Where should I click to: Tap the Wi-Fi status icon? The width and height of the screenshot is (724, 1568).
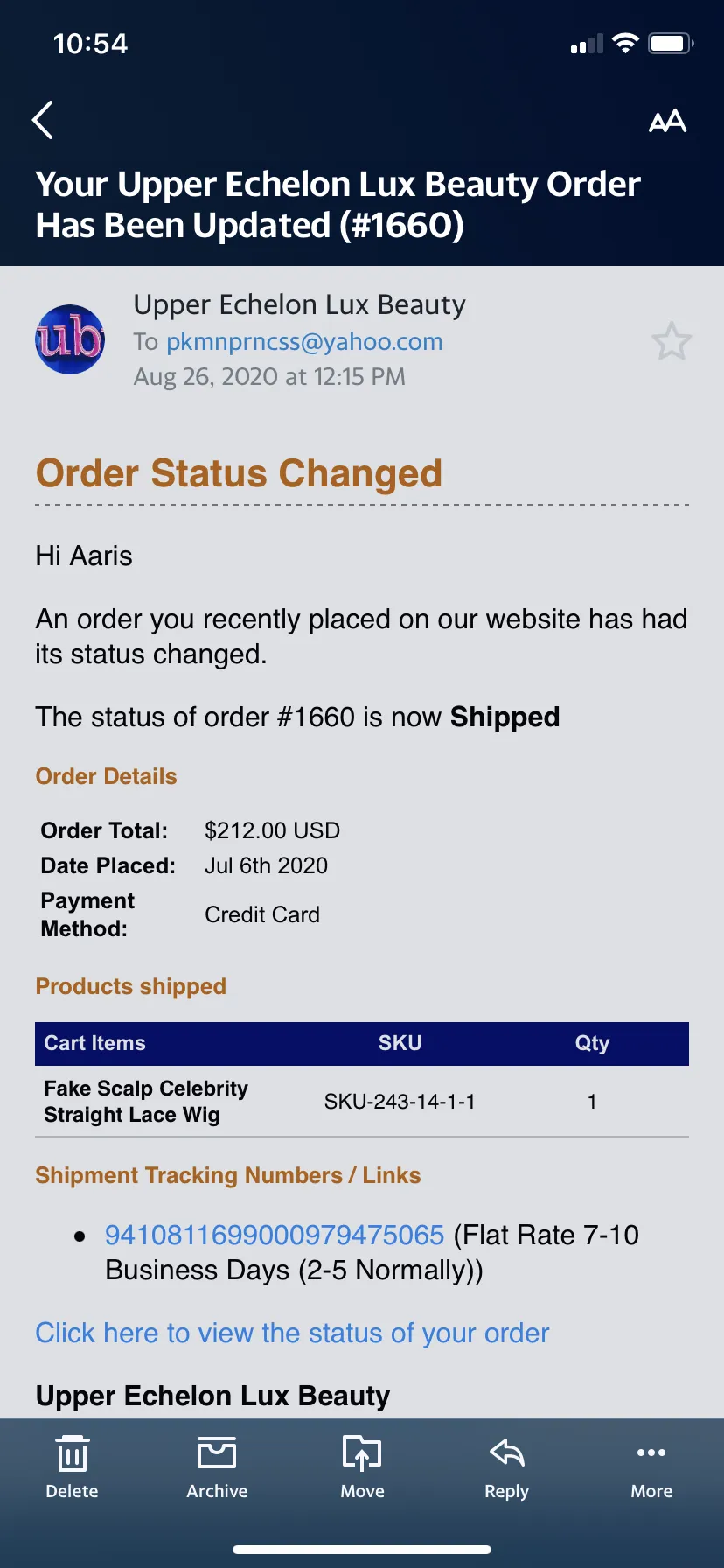(x=625, y=43)
